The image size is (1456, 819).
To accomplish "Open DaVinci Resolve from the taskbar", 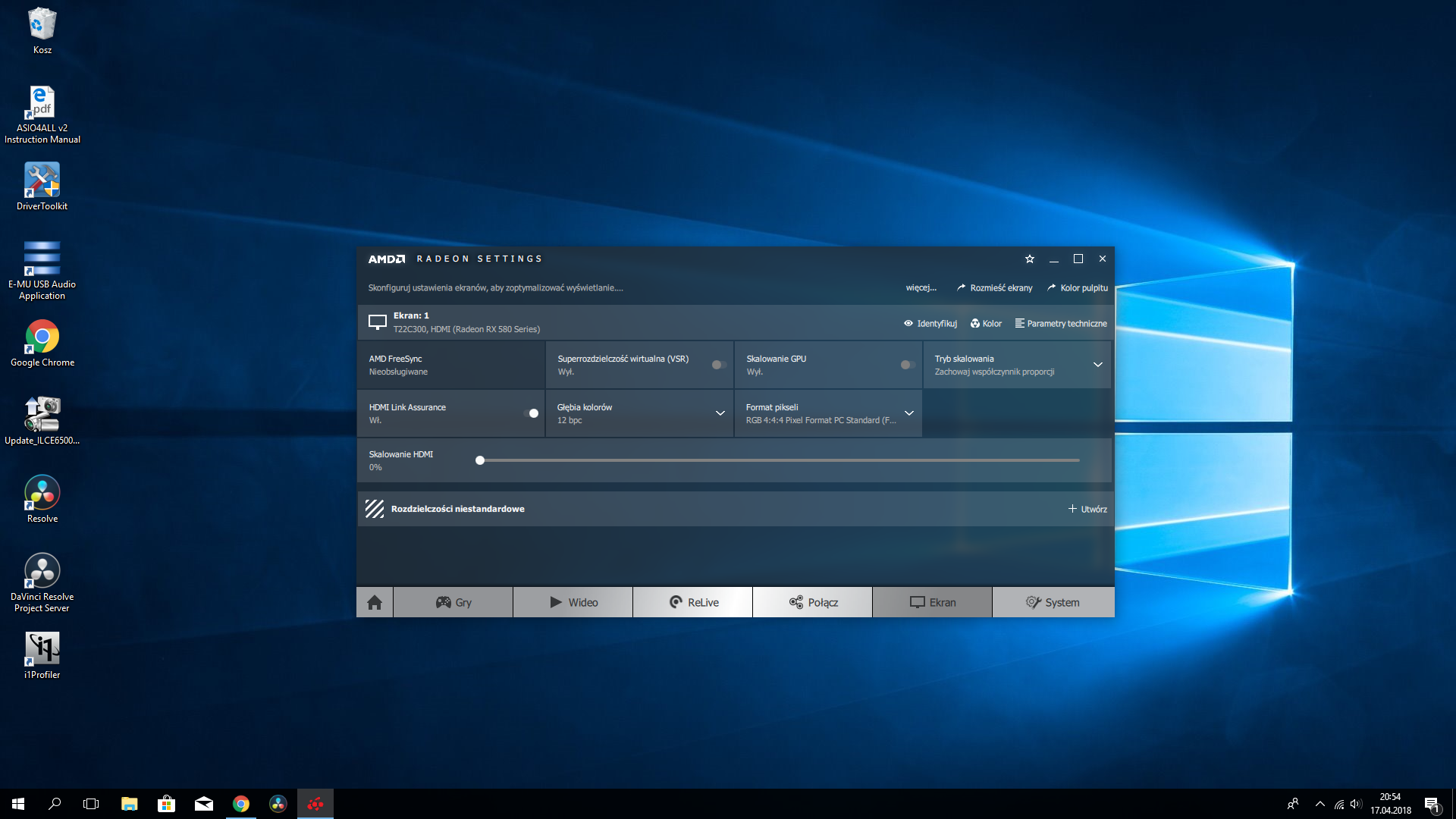I will coord(278,804).
